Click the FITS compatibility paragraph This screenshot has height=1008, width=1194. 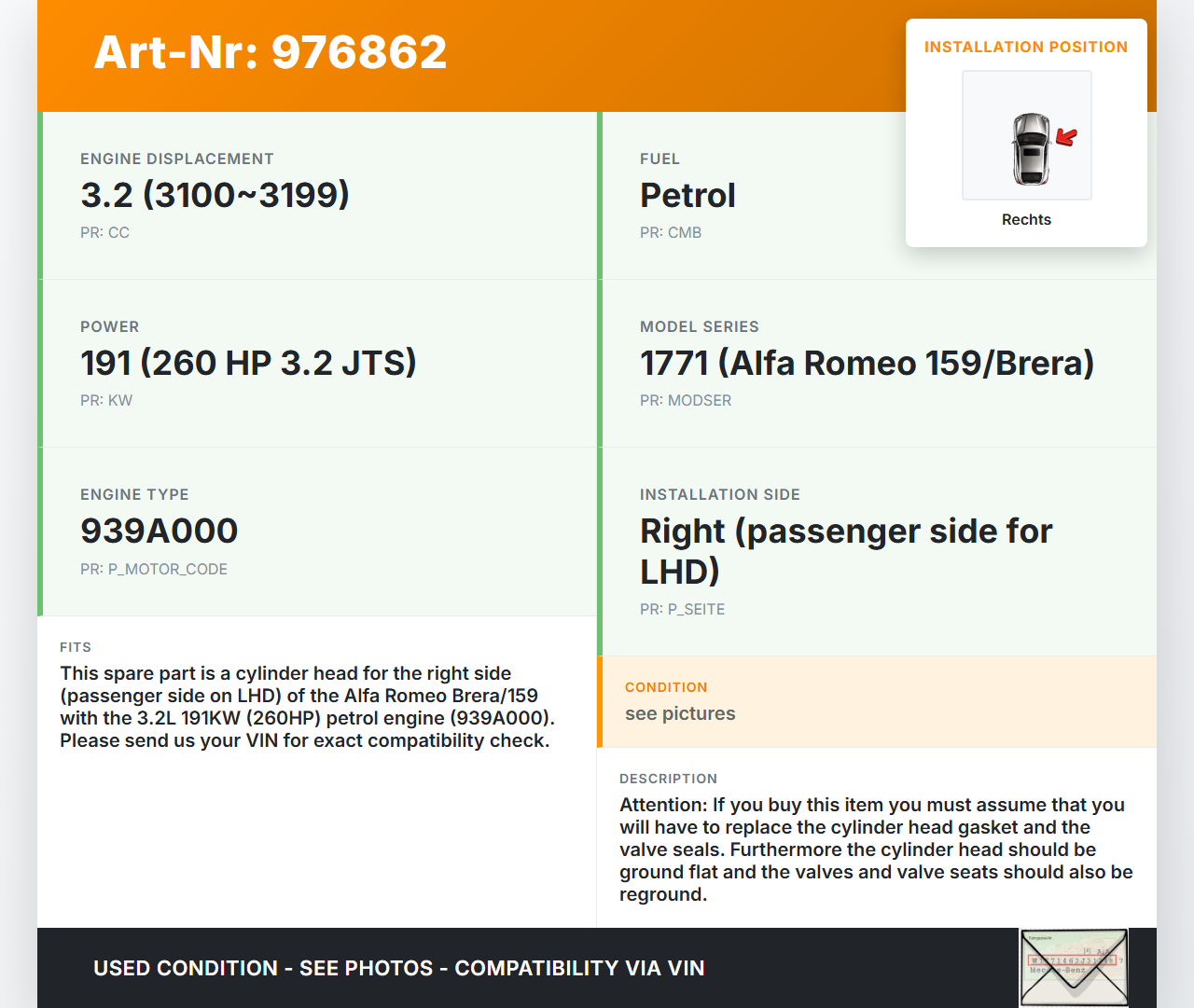tap(307, 707)
